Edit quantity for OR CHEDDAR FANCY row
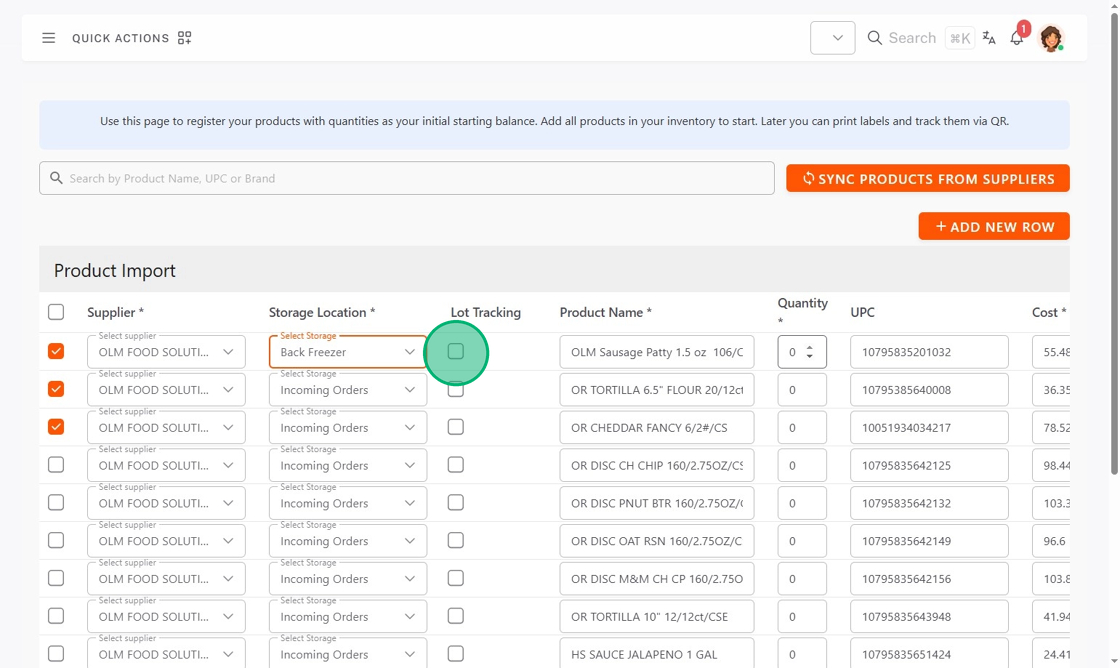The image size is (1120, 668). pos(802,427)
